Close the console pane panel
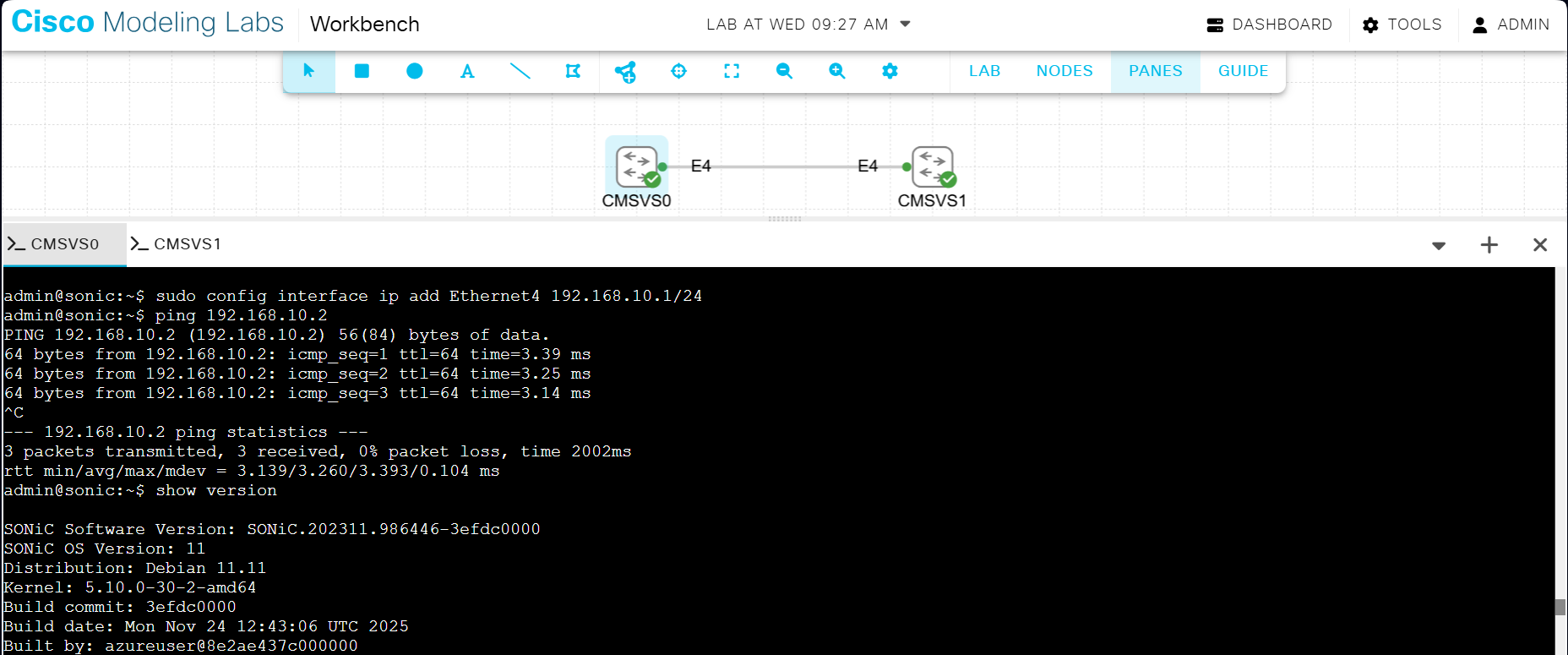This screenshot has width=1568, height=655. 1540,245
